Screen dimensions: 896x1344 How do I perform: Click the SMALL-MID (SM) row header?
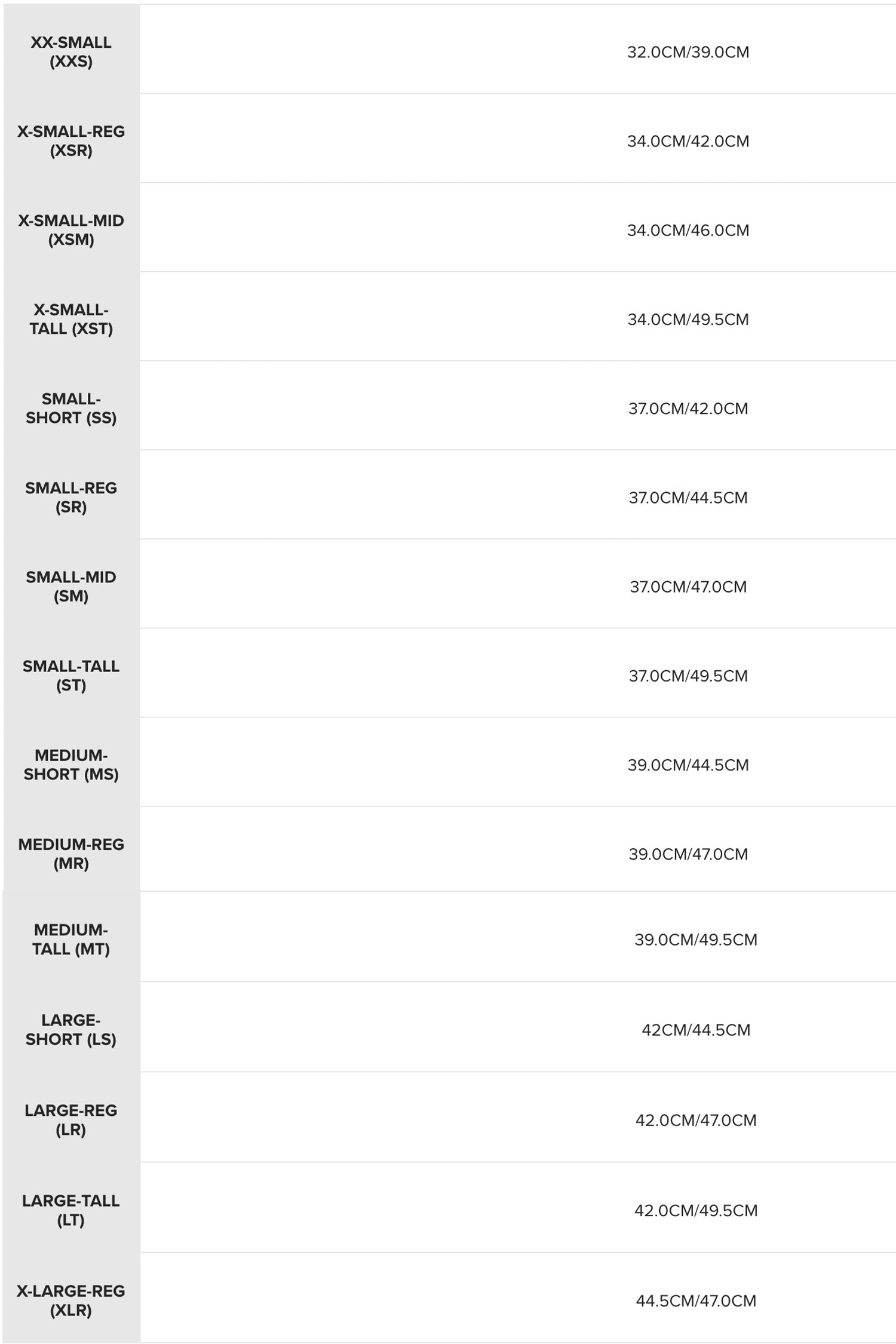tap(71, 586)
